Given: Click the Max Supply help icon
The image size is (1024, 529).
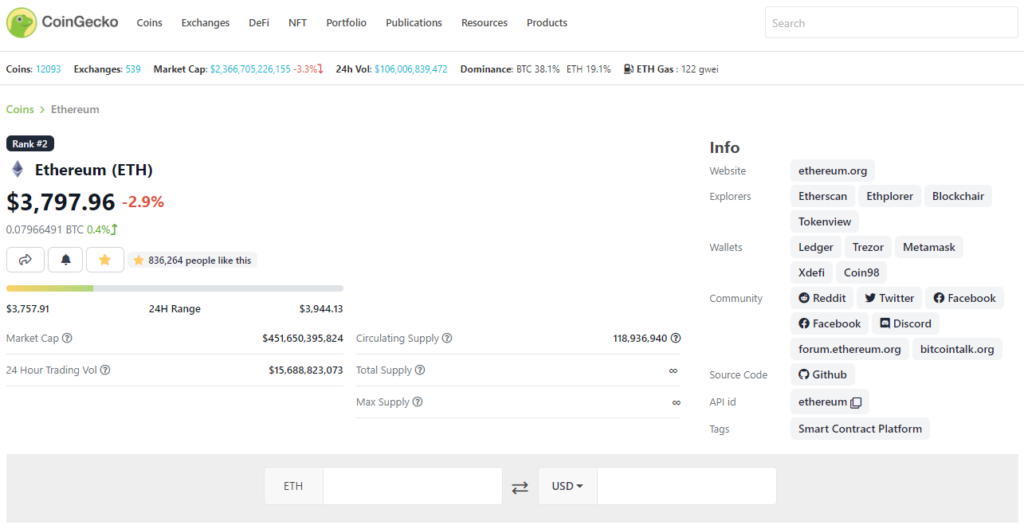Looking at the screenshot, I should (417, 402).
